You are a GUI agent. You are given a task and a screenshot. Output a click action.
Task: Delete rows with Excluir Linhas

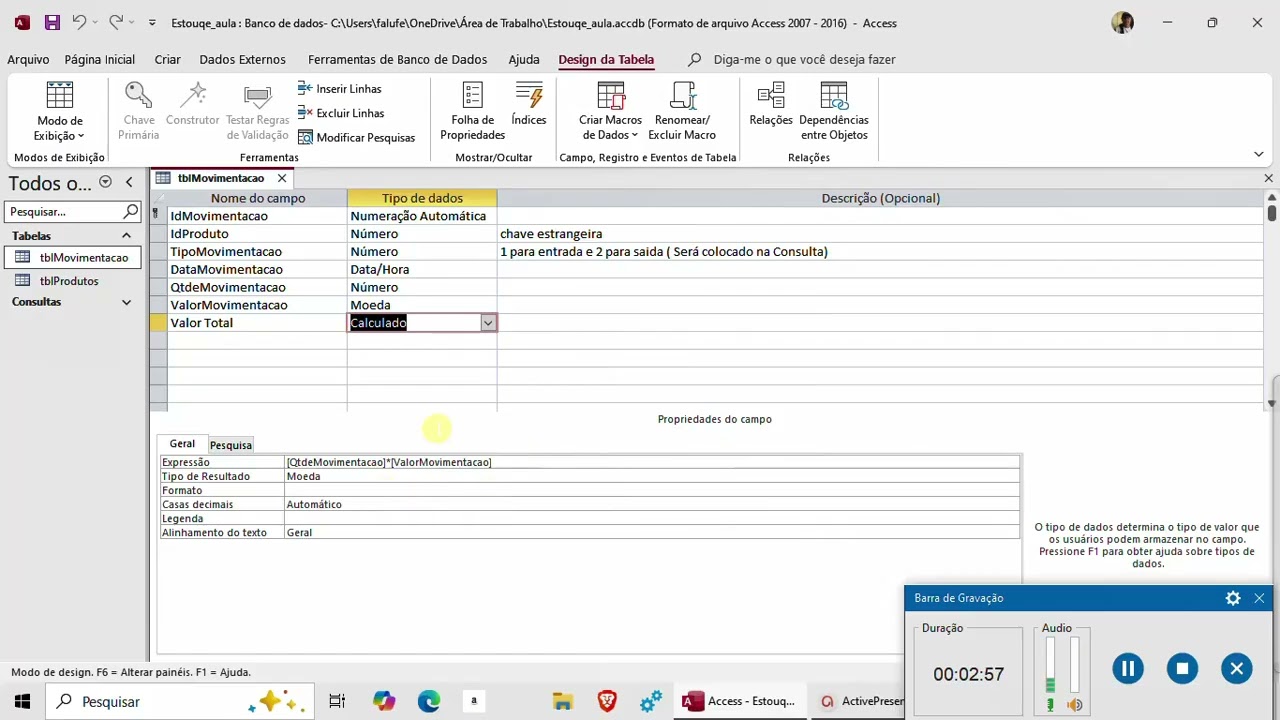(340, 113)
